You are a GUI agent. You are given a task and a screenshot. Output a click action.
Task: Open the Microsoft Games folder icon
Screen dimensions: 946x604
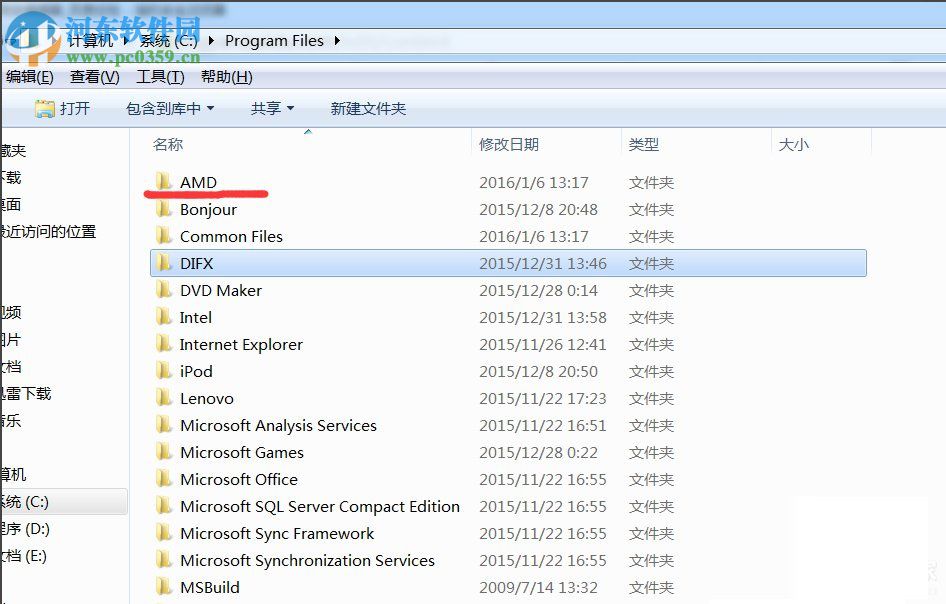point(164,452)
